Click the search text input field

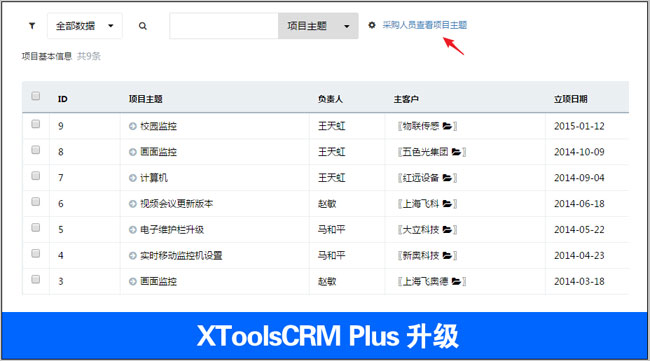point(224,26)
